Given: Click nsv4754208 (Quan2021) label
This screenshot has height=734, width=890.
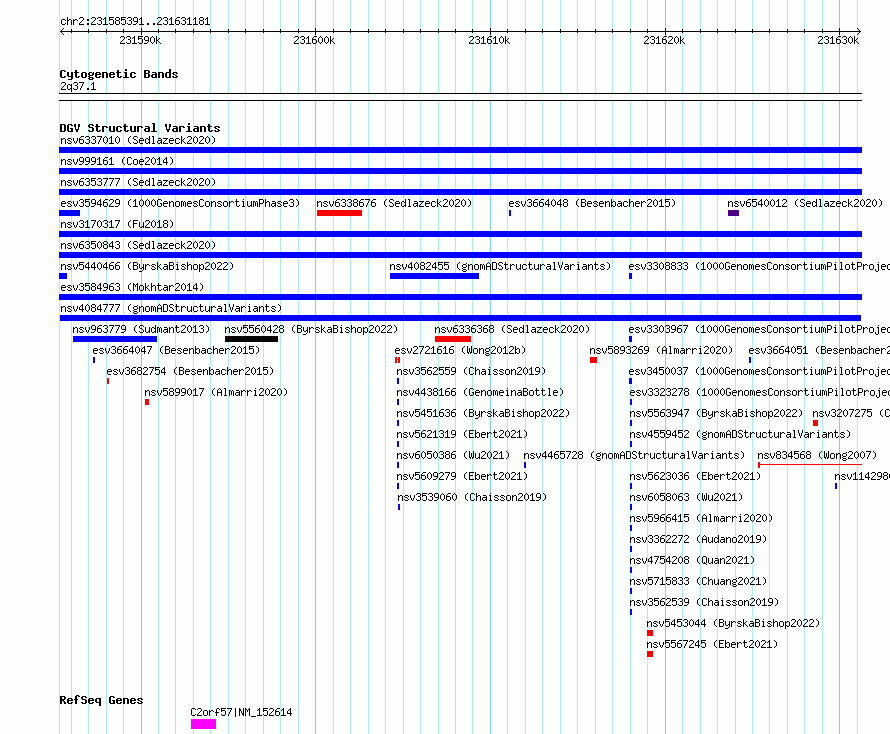Looking at the screenshot, I should (692, 560).
